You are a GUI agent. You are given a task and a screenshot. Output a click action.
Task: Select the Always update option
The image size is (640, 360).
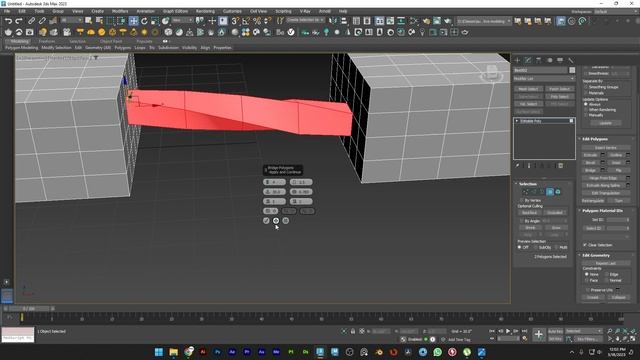point(586,104)
